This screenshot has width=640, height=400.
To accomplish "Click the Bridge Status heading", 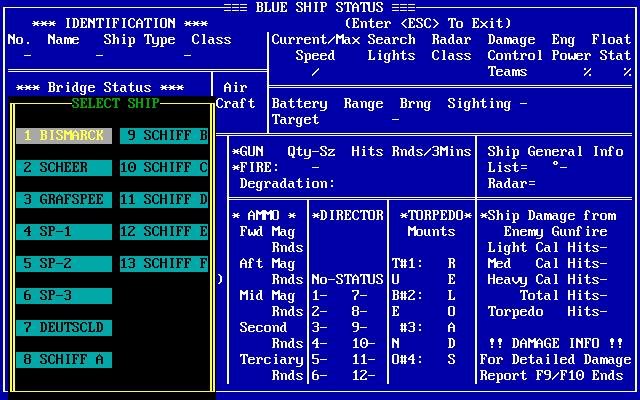I will coord(100,87).
